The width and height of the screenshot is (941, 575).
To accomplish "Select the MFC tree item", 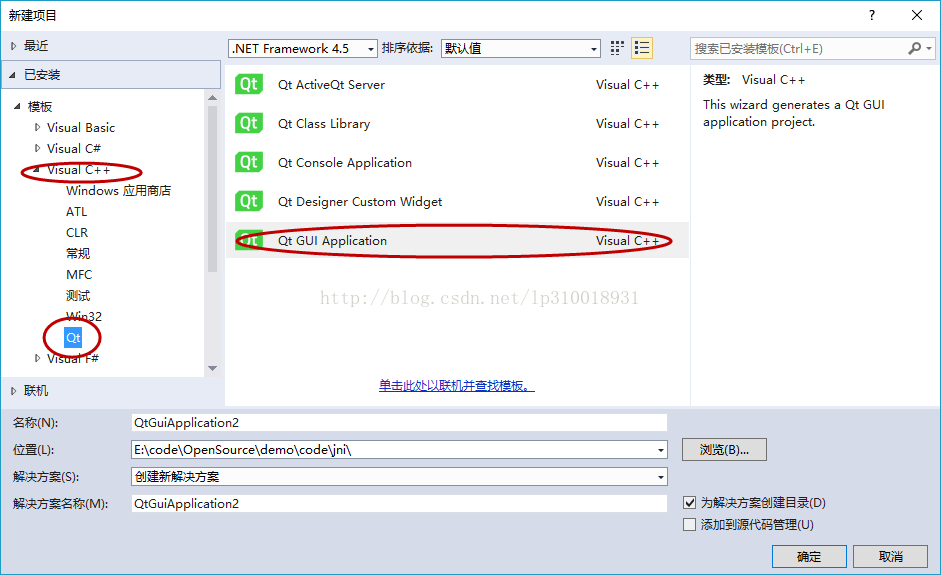I will pyautogui.click(x=79, y=275).
